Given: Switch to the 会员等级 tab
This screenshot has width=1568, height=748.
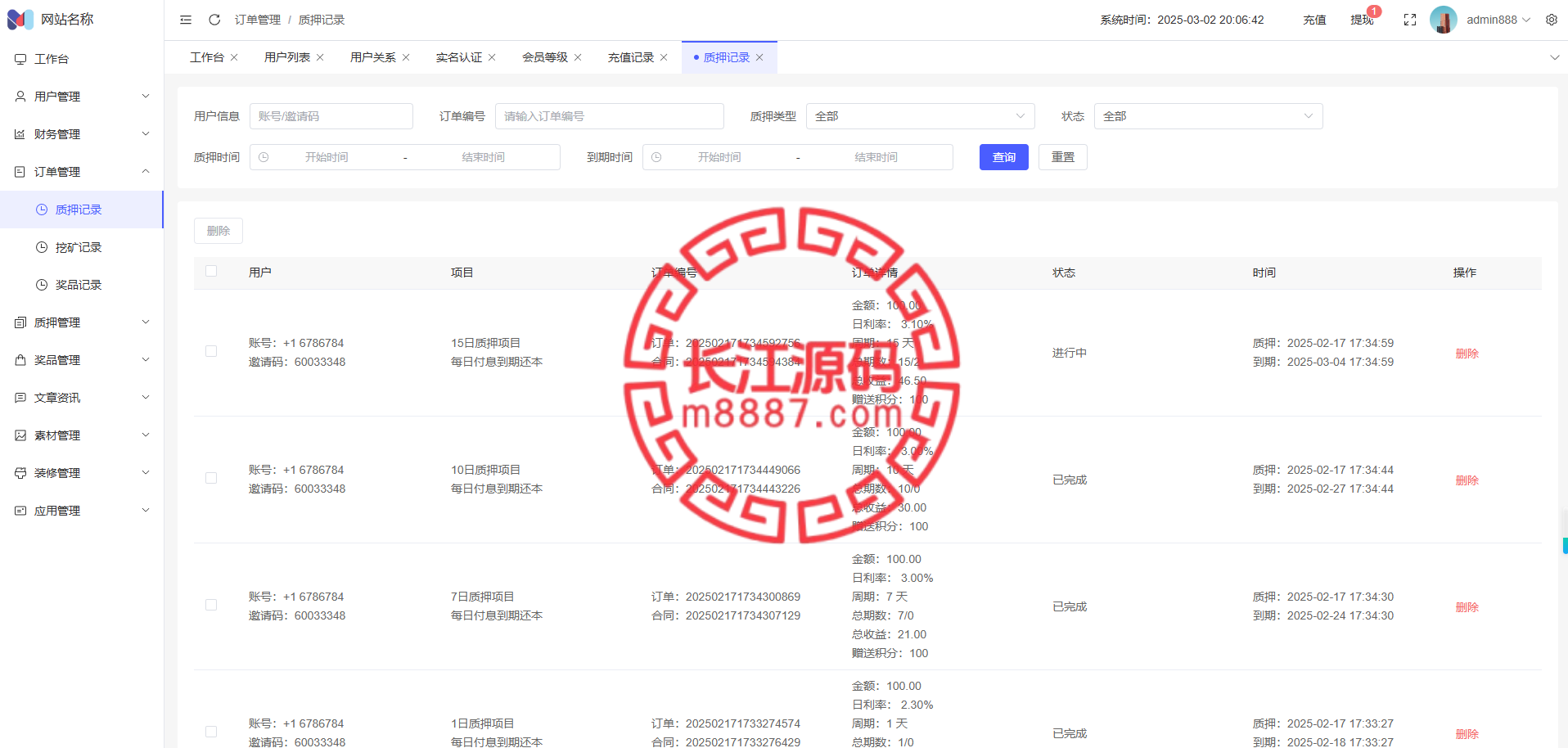Looking at the screenshot, I should point(545,57).
